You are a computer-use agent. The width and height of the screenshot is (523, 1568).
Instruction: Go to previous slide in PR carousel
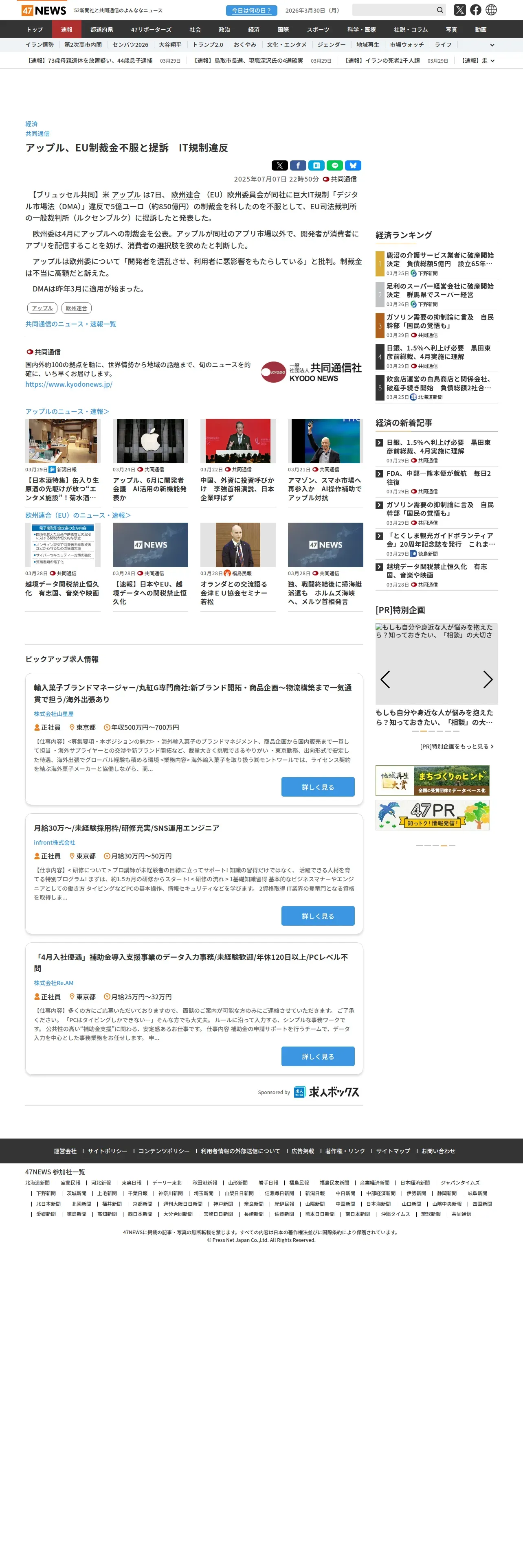coord(385,679)
